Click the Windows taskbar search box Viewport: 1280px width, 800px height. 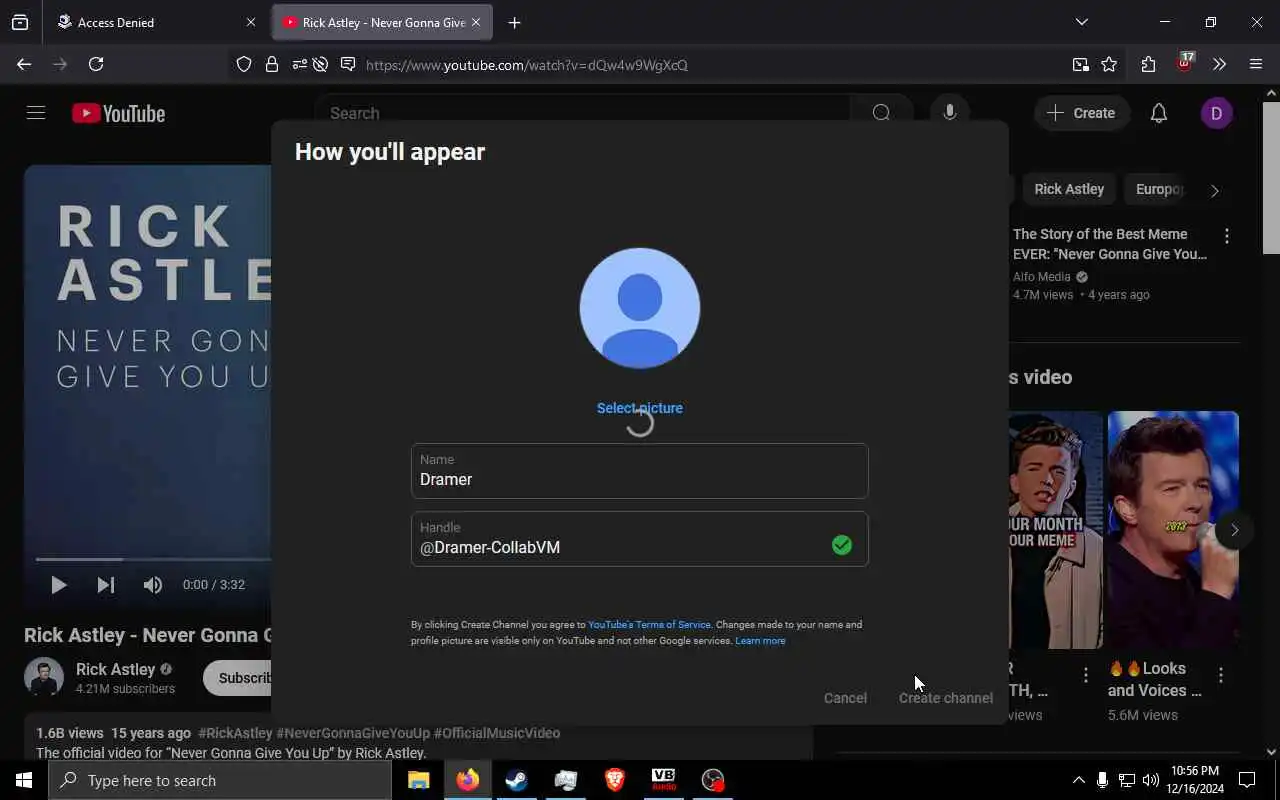click(220, 780)
